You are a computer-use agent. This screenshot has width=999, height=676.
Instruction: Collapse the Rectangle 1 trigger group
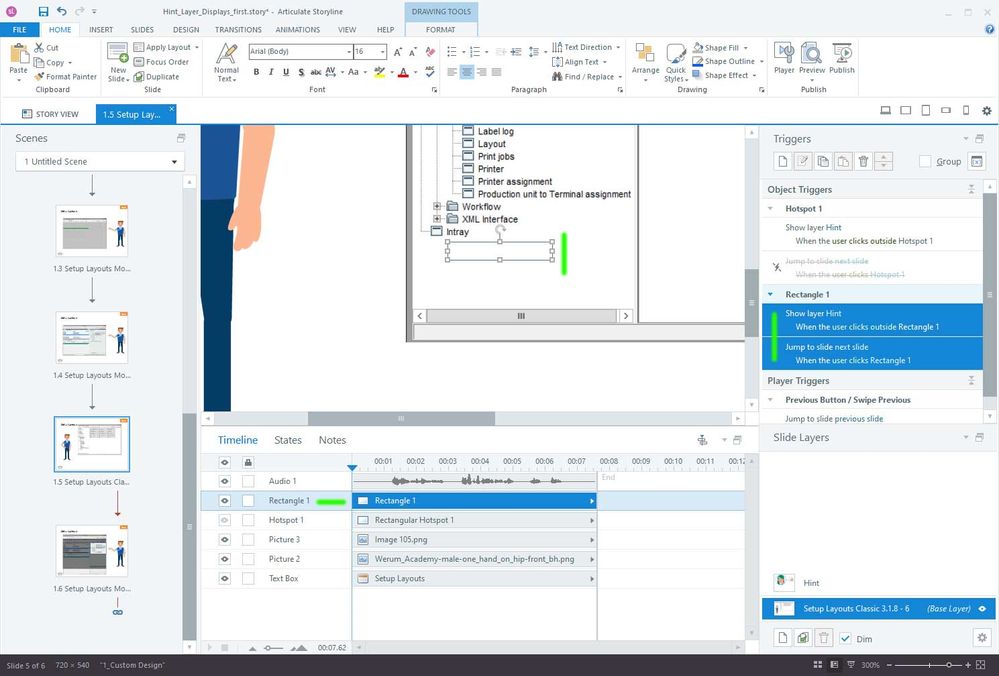coord(772,295)
